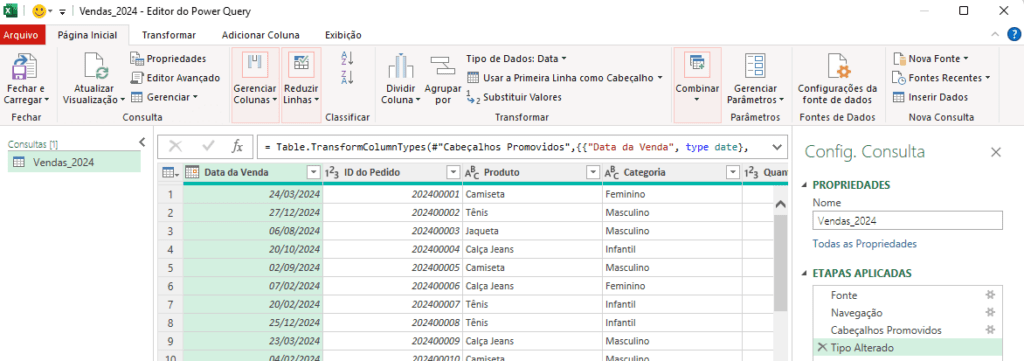Click the Reduzir Linhas icon
The width and height of the screenshot is (1024, 361).
[x=301, y=63]
